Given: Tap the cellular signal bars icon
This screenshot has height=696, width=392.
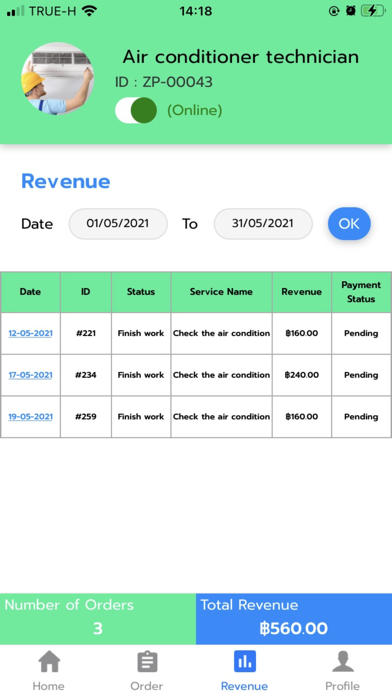Looking at the screenshot, I should click(16, 12).
